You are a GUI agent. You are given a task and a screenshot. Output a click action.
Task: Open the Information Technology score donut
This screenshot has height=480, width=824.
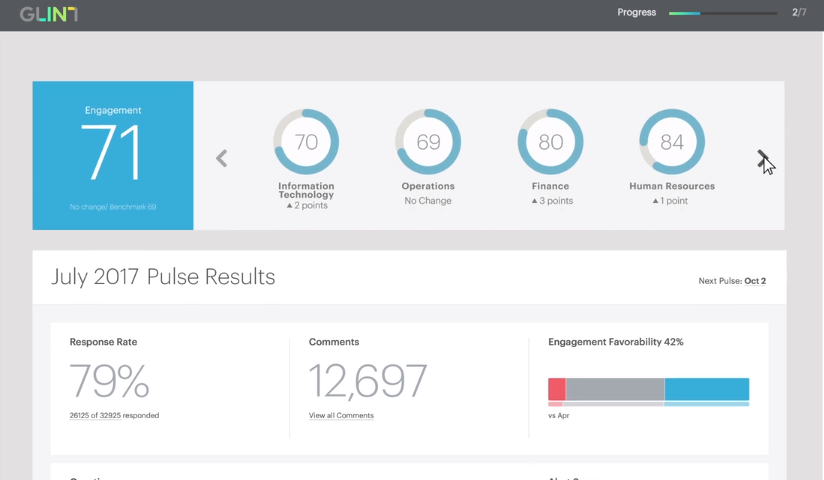306,142
